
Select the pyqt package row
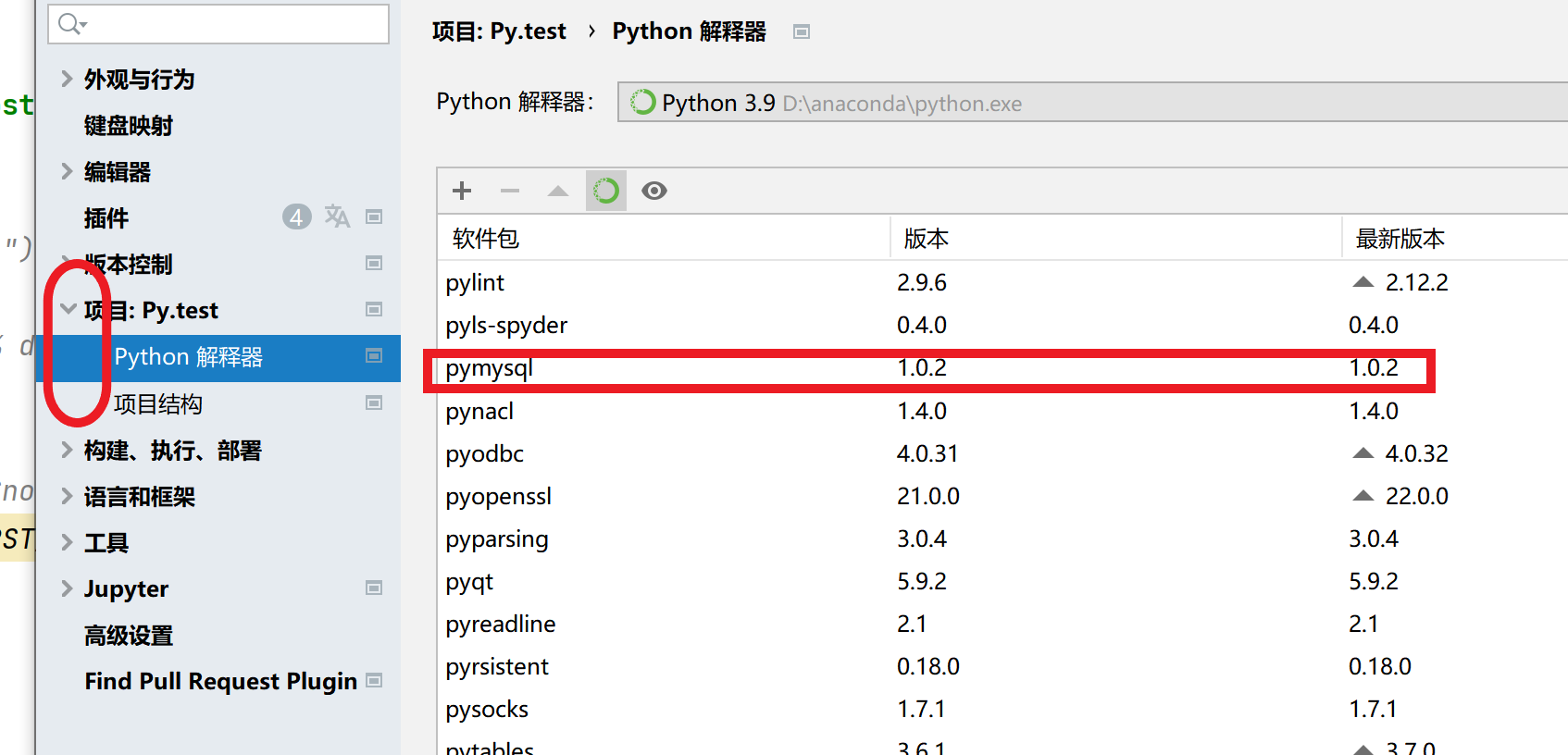(x=1002, y=581)
